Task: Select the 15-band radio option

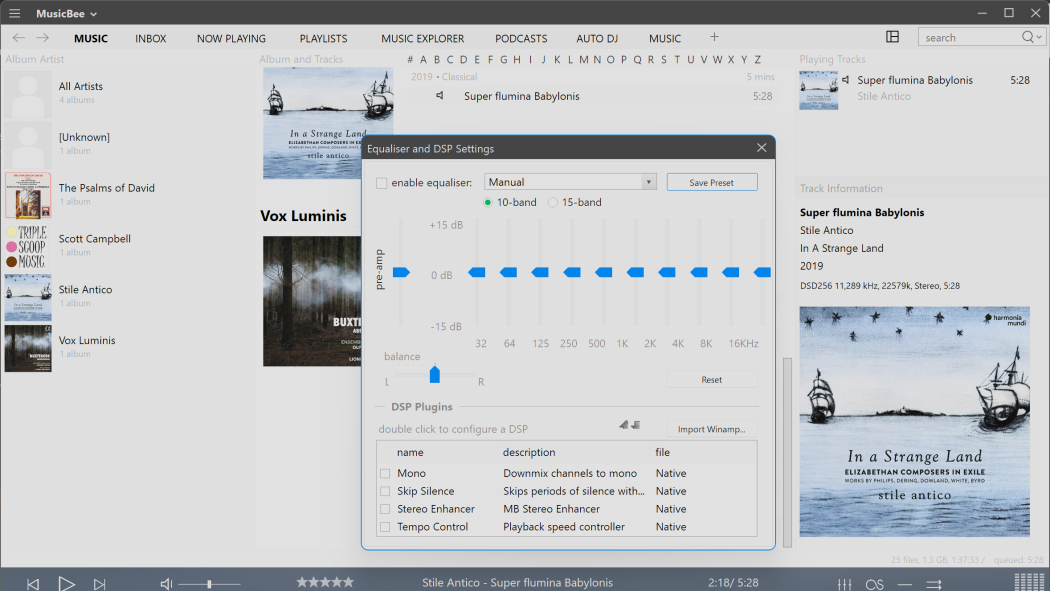Action: click(553, 202)
